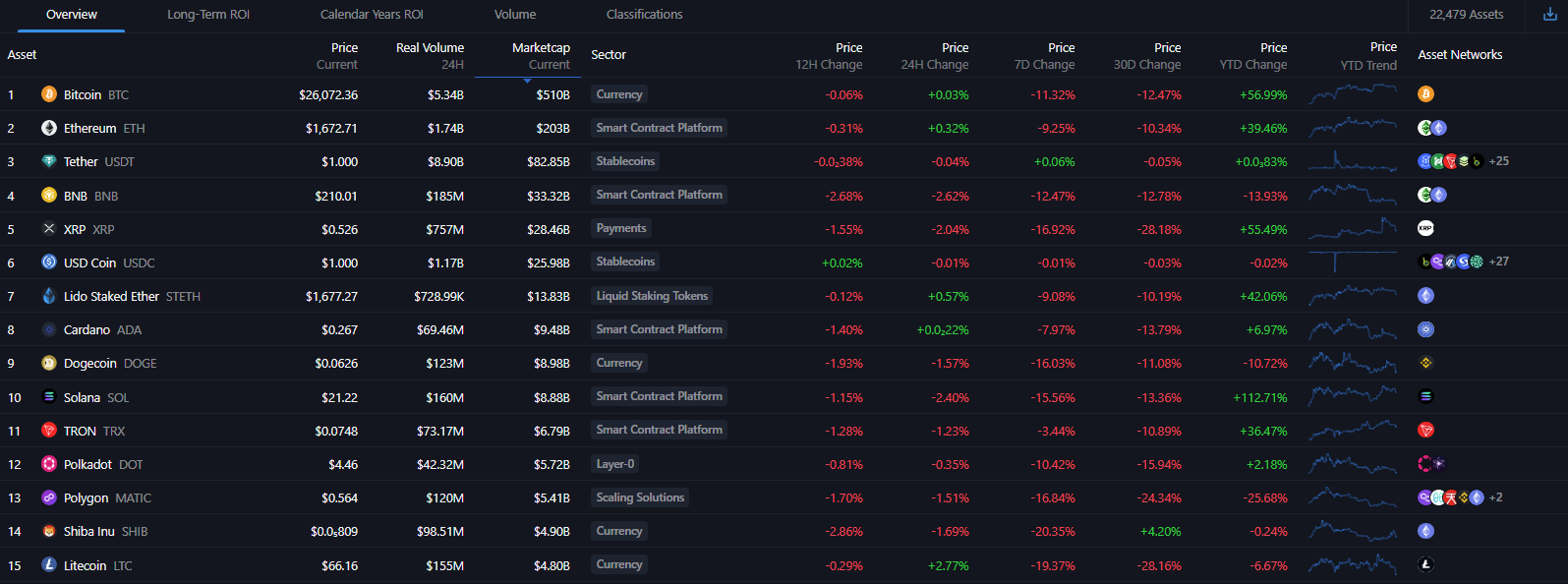Click the Ethereum logo icon

click(49, 128)
